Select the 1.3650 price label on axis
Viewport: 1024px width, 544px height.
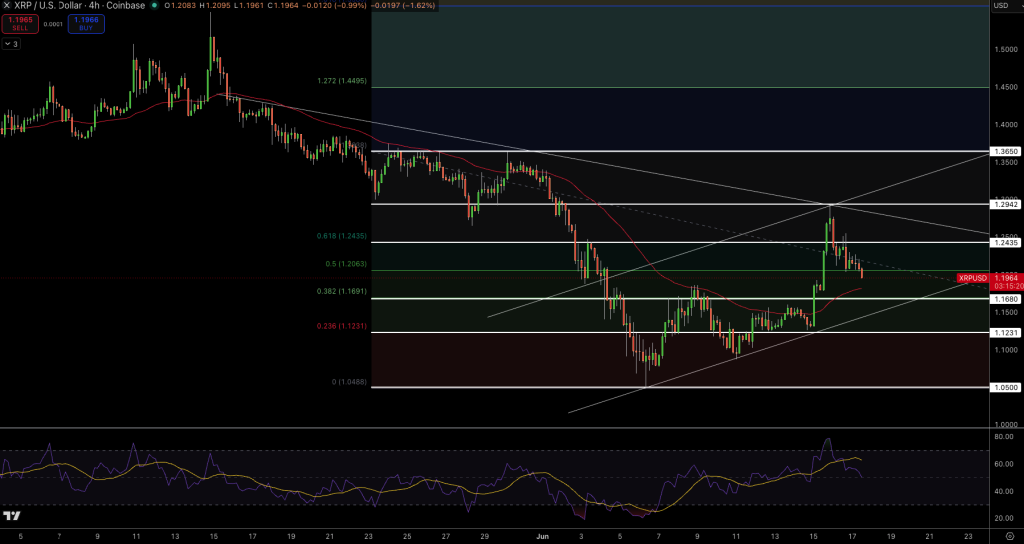[1006, 152]
